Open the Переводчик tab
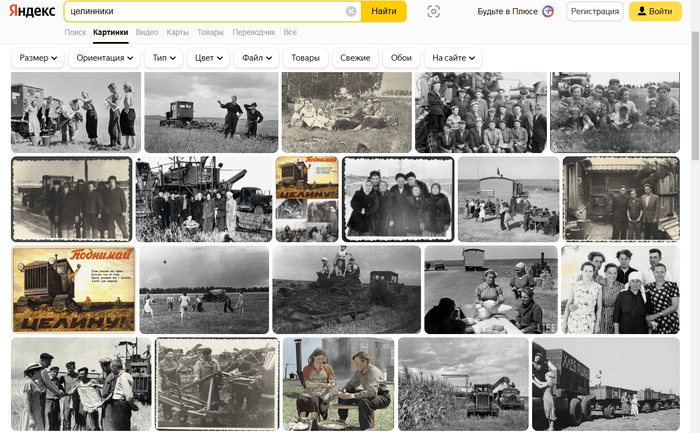 tap(253, 32)
